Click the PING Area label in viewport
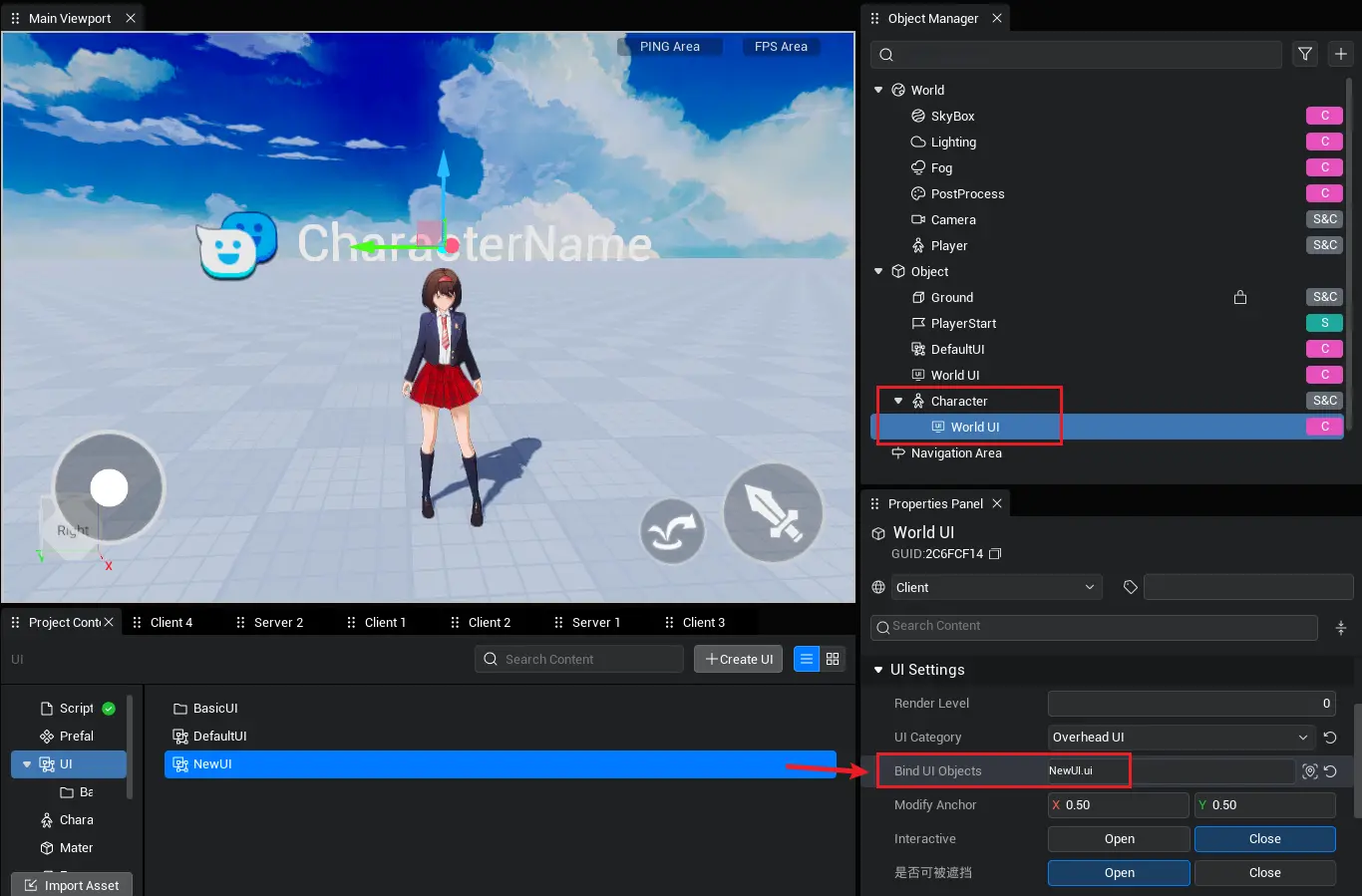This screenshot has width=1362, height=896. 670,47
